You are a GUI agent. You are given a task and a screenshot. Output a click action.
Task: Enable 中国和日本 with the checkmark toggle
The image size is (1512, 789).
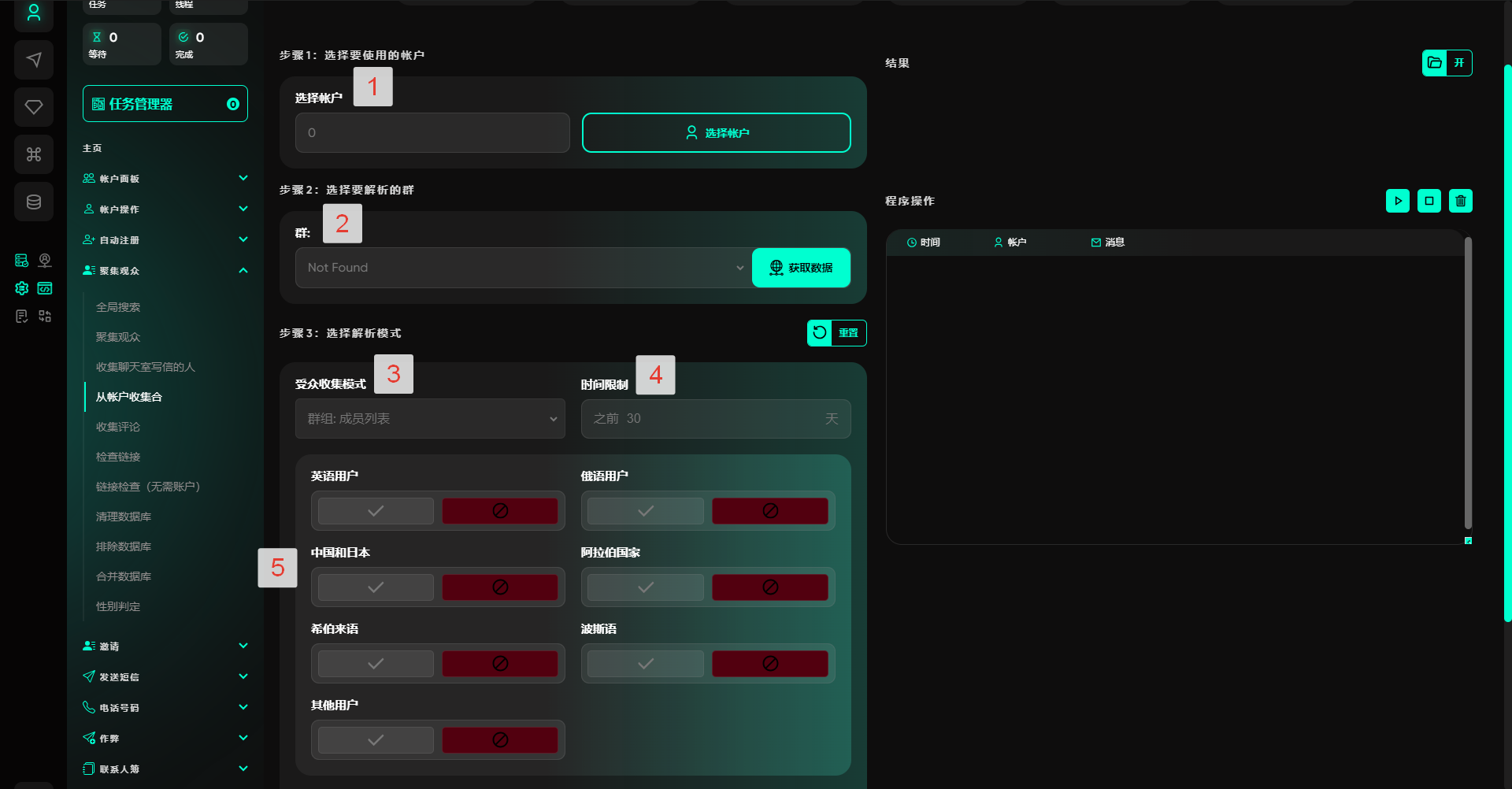tap(376, 587)
